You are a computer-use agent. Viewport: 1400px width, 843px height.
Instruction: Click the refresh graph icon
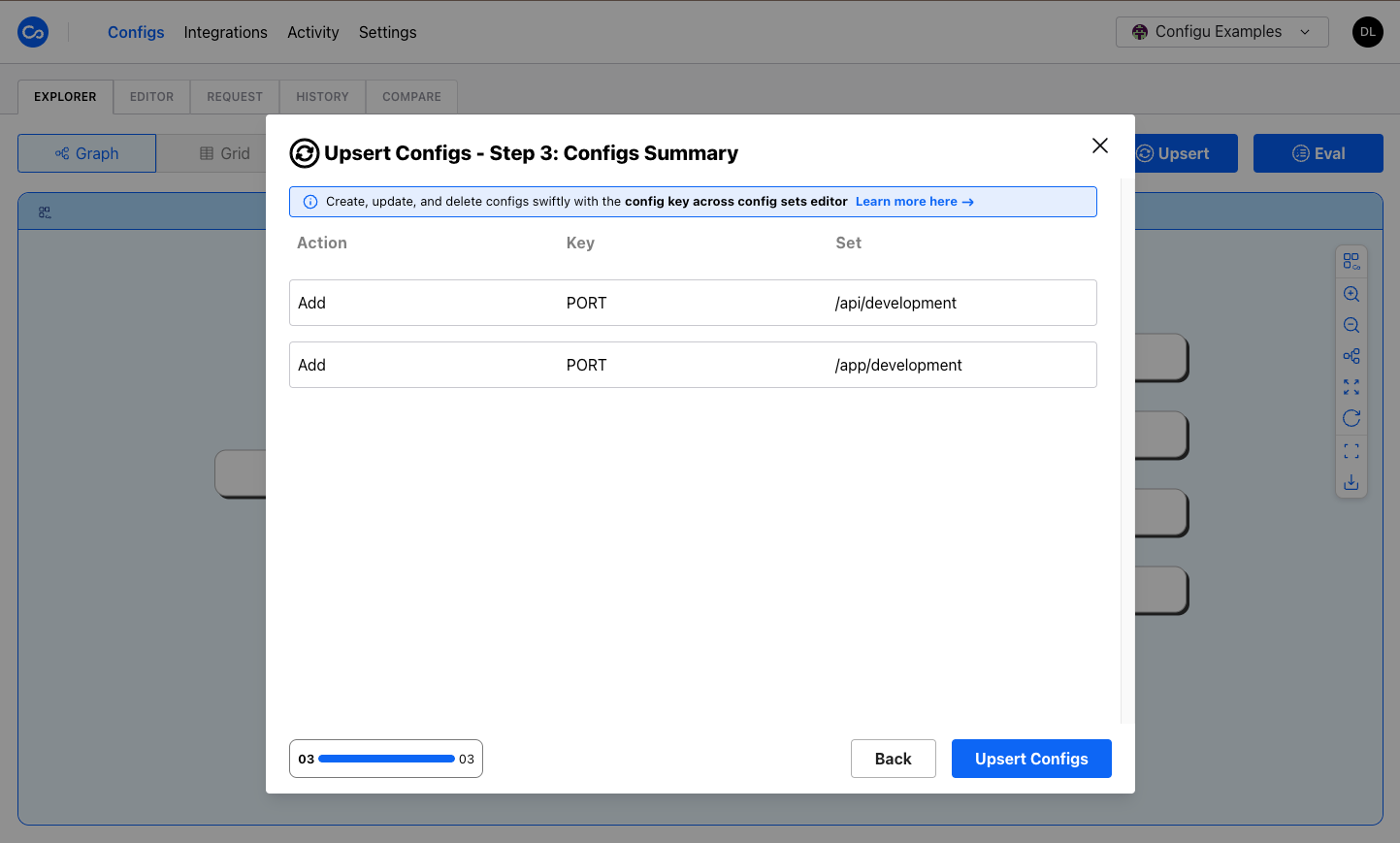pos(1351,418)
